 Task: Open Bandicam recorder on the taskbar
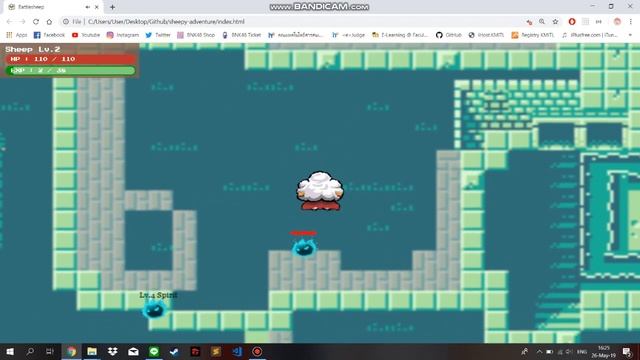[x=257, y=351]
